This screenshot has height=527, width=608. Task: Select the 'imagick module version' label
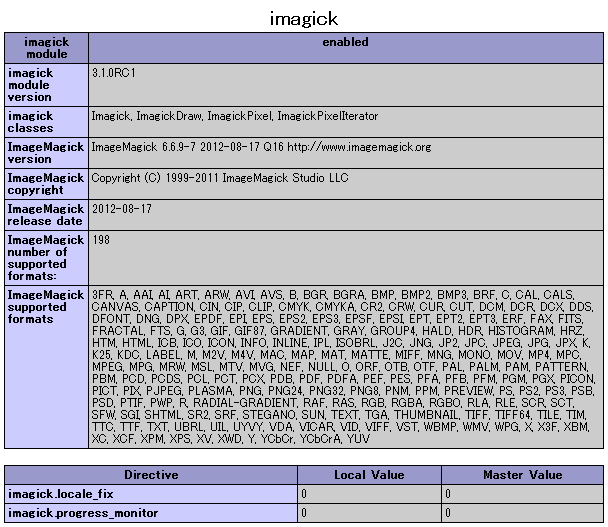(x=46, y=84)
